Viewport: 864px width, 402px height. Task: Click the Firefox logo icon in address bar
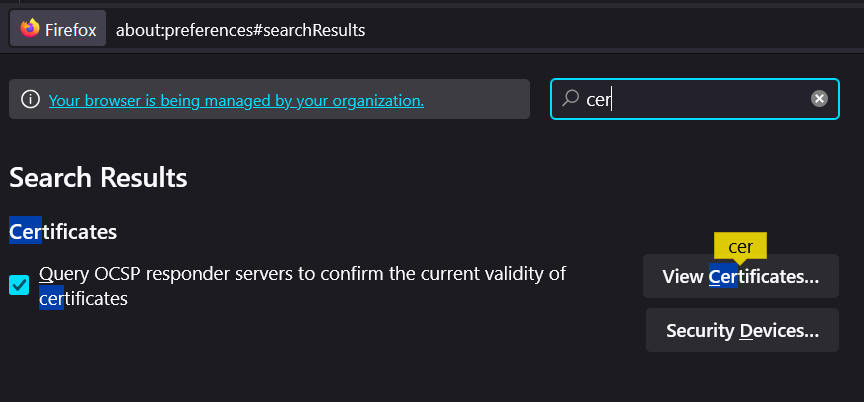[30, 29]
